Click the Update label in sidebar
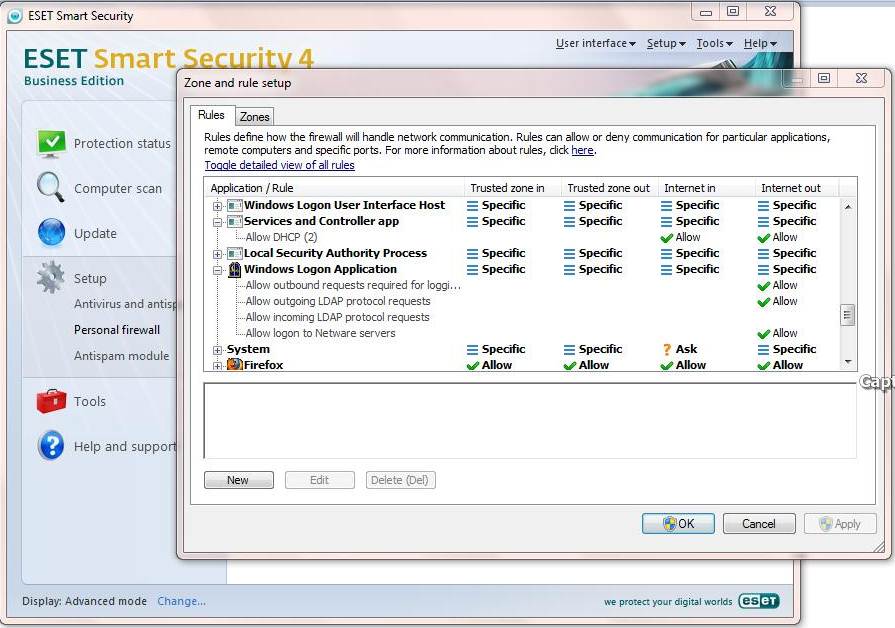The image size is (895, 628). (x=95, y=234)
